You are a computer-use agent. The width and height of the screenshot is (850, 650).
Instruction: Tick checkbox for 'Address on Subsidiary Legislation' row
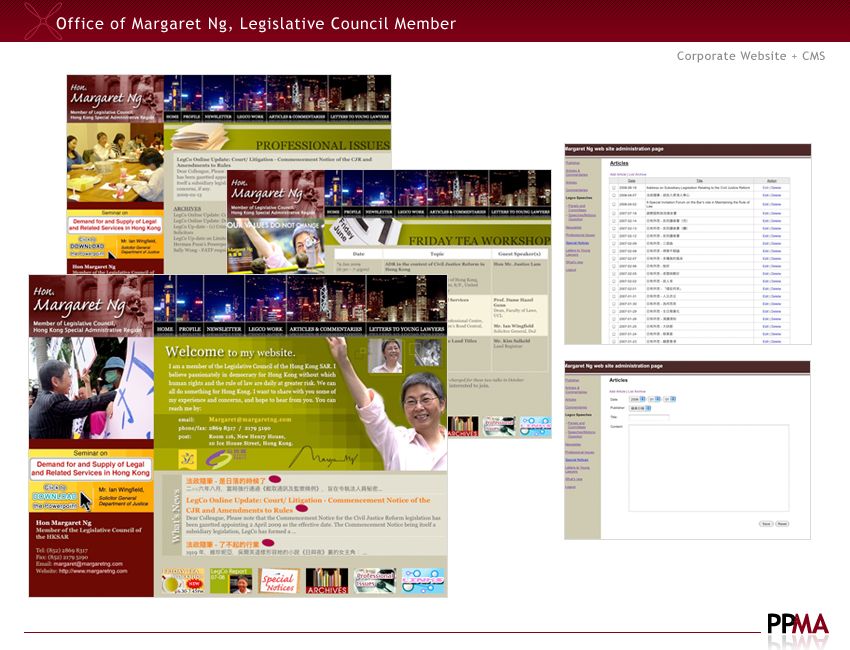click(x=614, y=188)
